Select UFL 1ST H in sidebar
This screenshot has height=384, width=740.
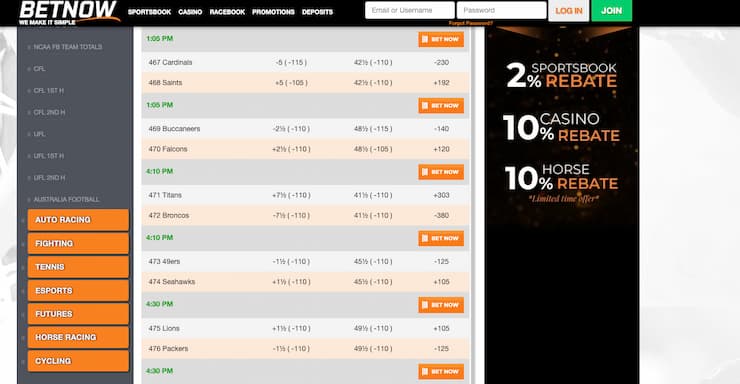tap(49, 156)
